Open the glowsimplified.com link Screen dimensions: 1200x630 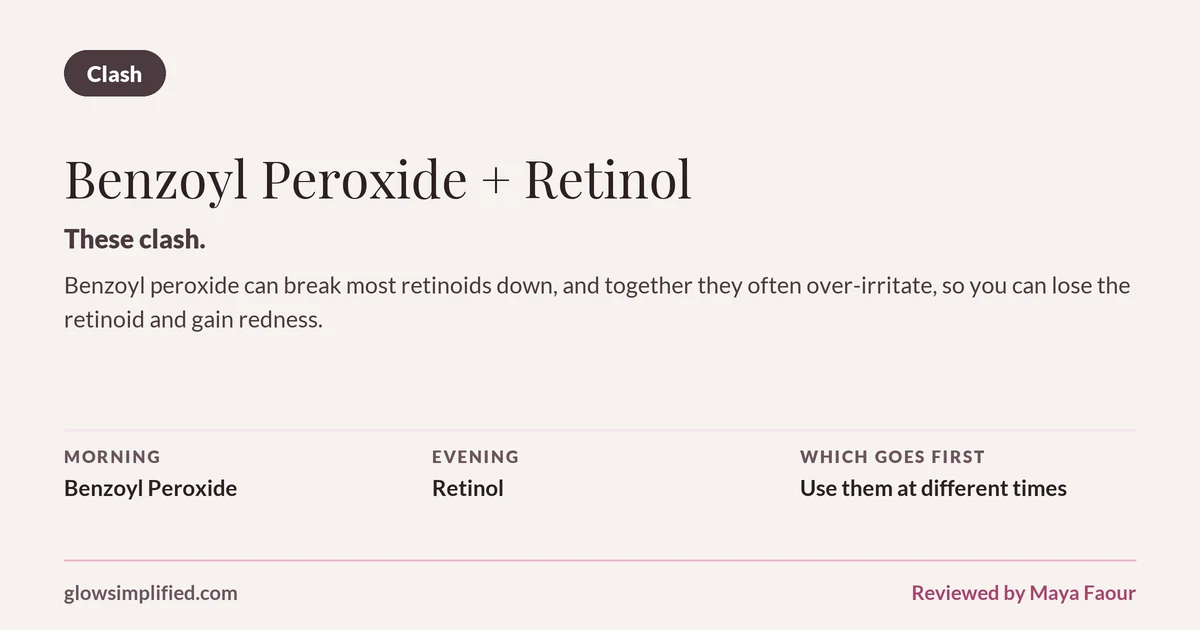pyautogui.click(x=151, y=593)
